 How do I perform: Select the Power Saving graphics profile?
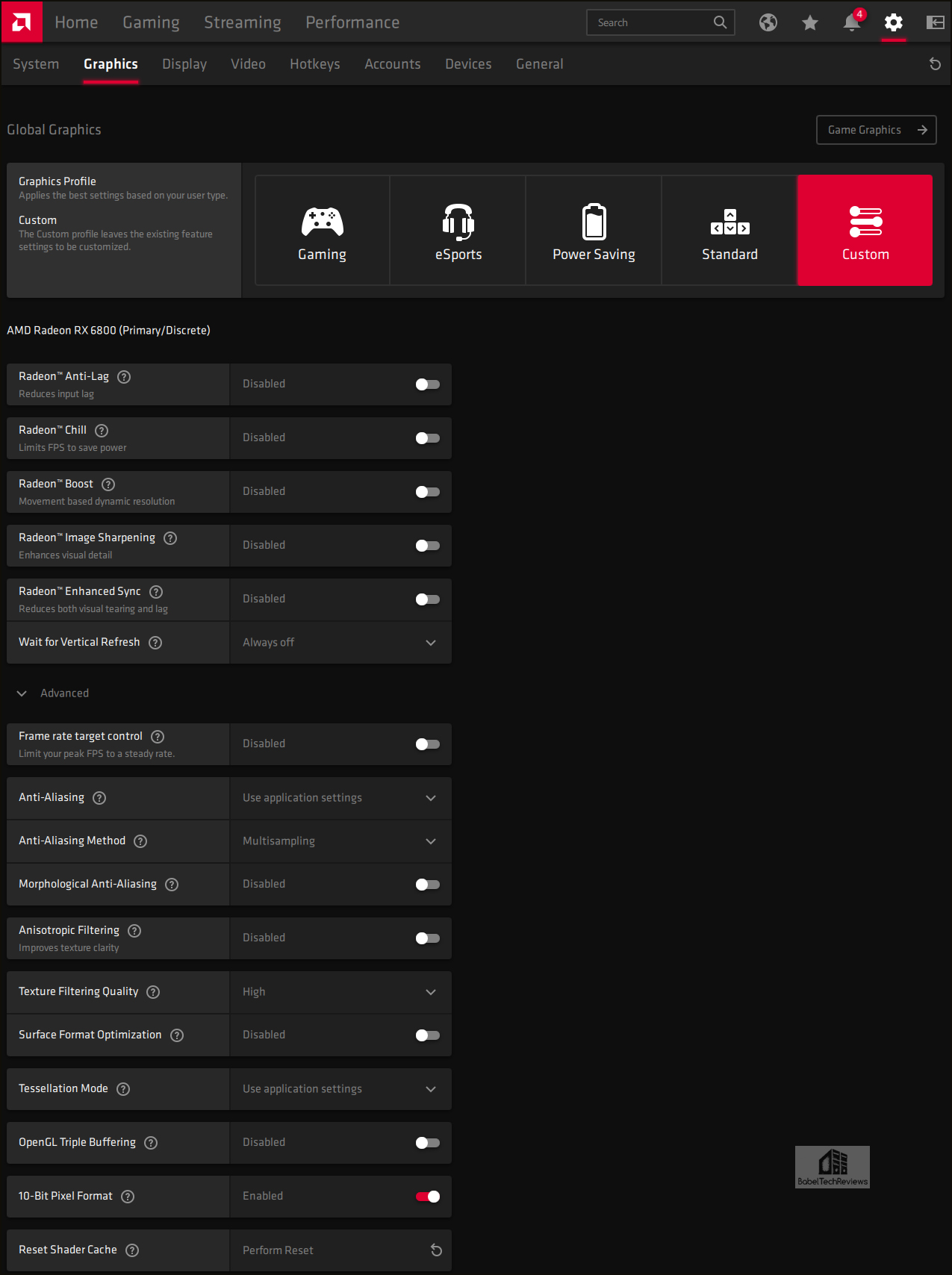pos(594,231)
